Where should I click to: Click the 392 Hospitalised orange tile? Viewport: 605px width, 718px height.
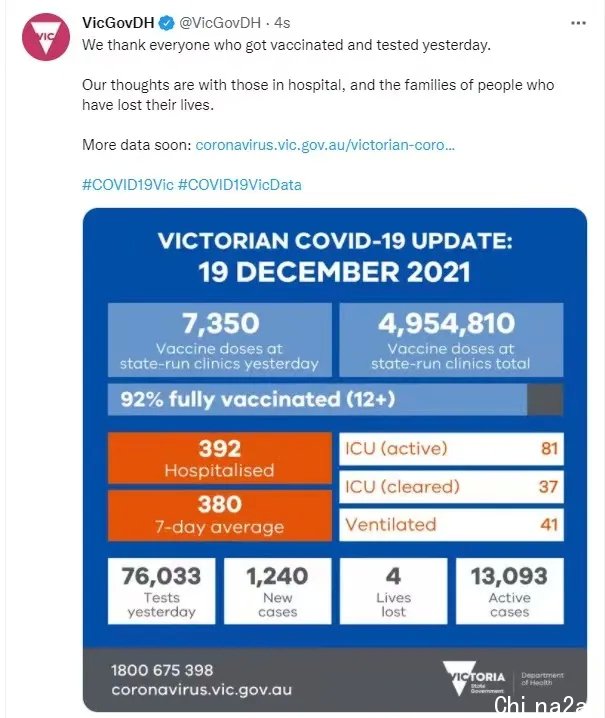click(x=220, y=458)
